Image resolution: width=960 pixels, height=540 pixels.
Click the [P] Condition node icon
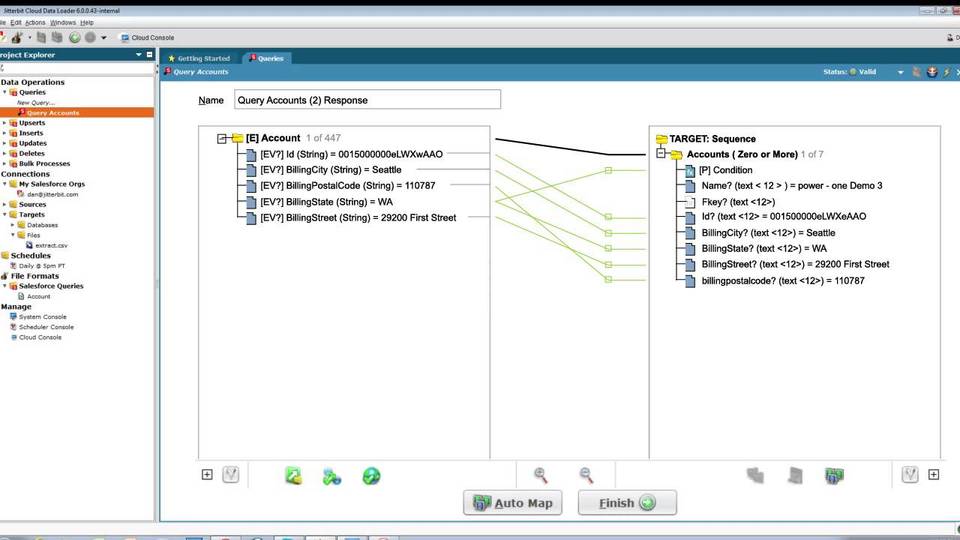(x=690, y=170)
